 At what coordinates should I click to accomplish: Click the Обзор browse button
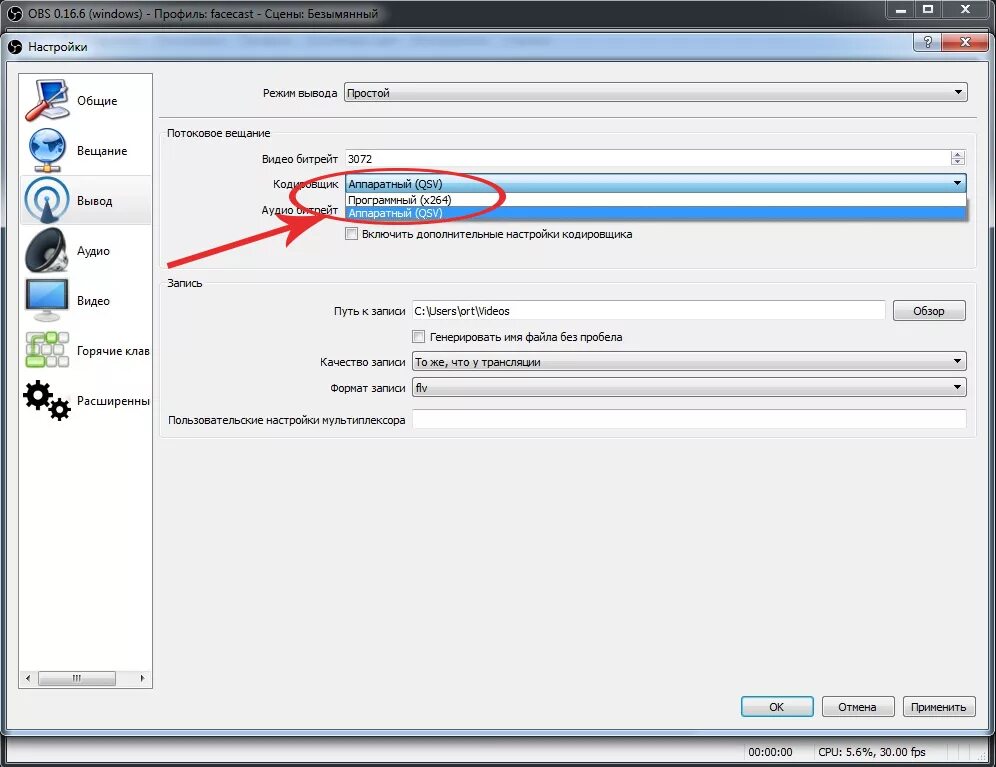[x=929, y=311]
